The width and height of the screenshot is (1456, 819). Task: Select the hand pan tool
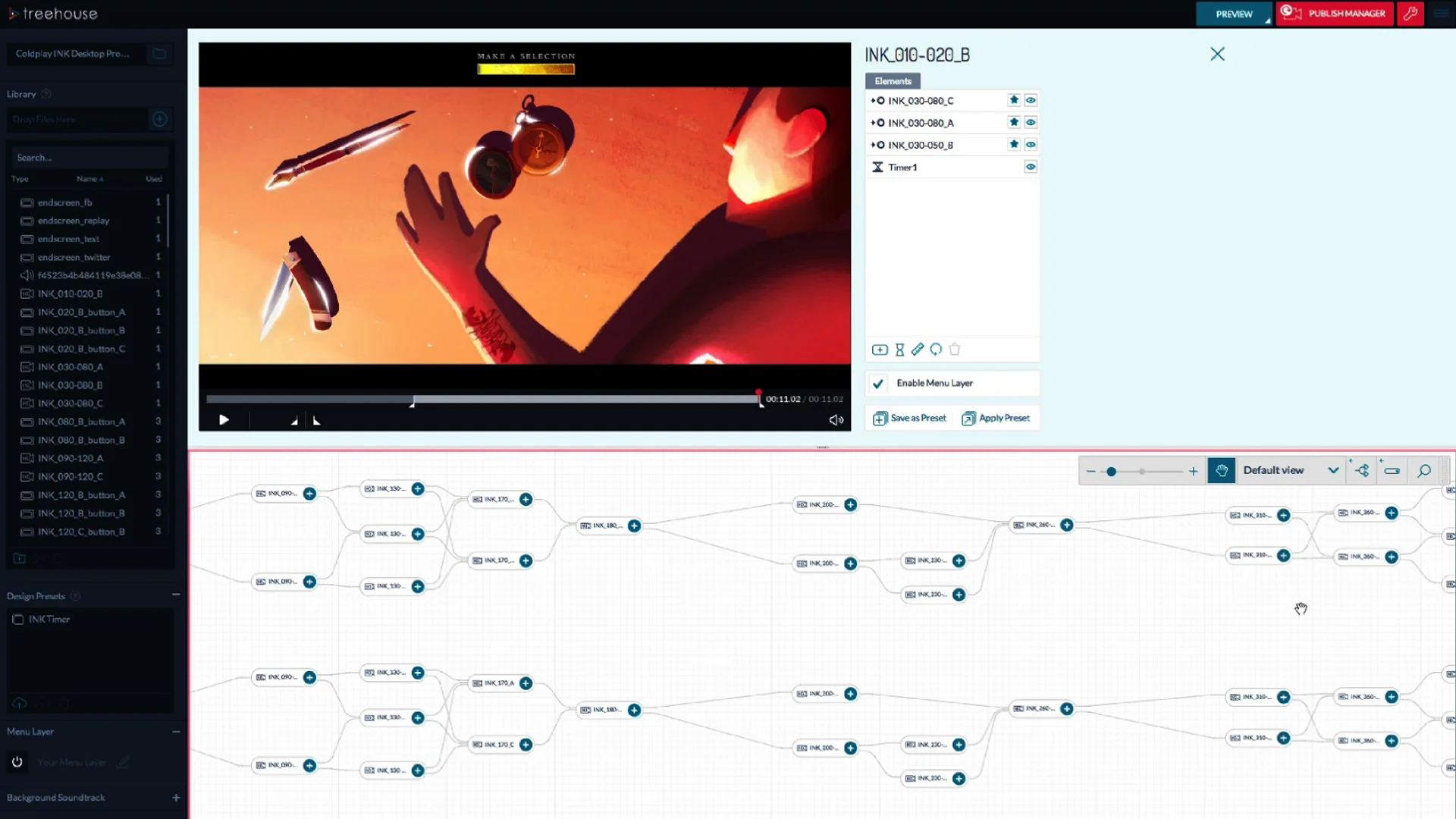coord(1221,471)
